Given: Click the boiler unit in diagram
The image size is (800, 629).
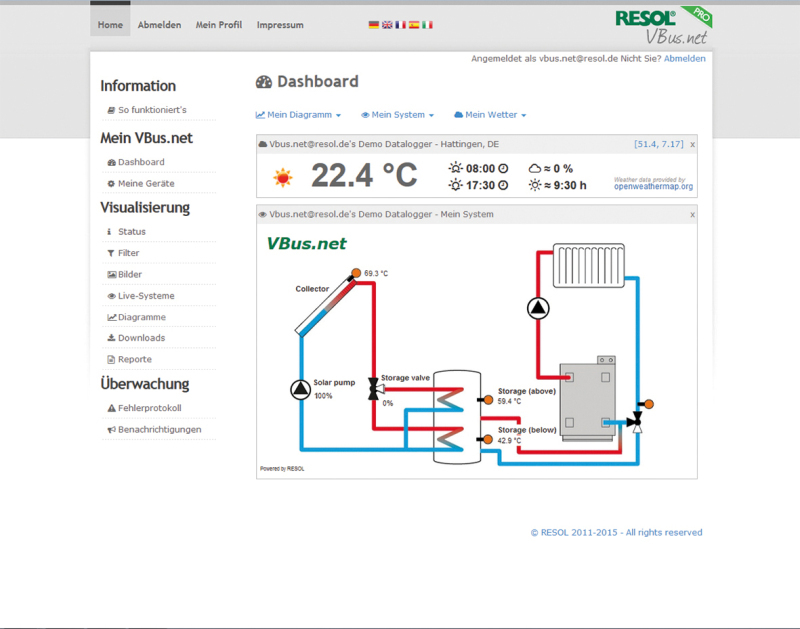Looking at the screenshot, I should [x=588, y=398].
